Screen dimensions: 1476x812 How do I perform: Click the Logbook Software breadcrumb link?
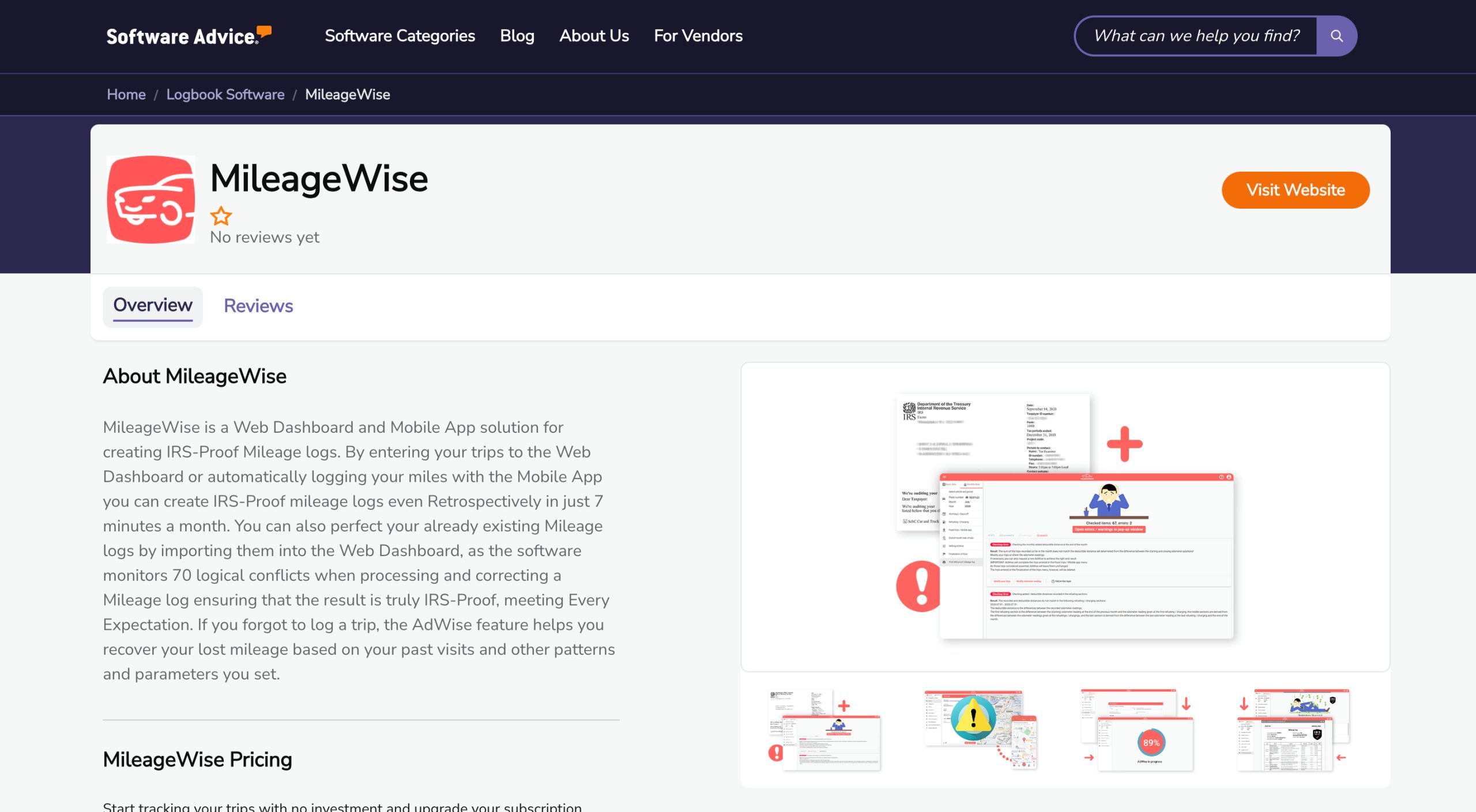pyautogui.click(x=225, y=94)
